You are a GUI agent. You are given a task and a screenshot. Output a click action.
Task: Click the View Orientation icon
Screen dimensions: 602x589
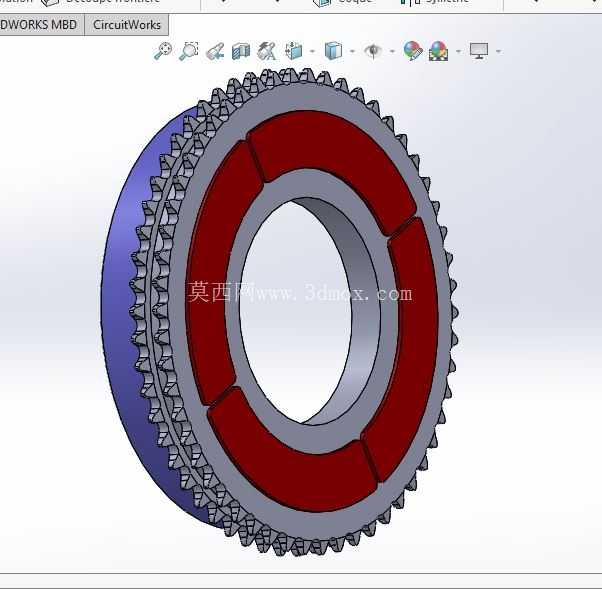(x=294, y=51)
